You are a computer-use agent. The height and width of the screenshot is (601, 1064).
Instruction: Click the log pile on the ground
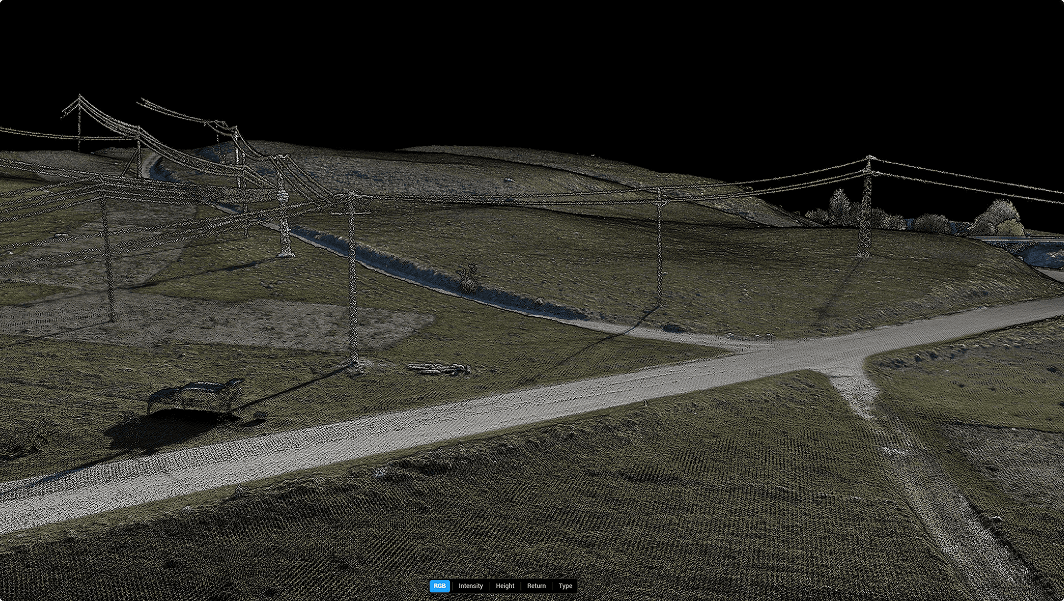pyautogui.click(x=438, y=368)
